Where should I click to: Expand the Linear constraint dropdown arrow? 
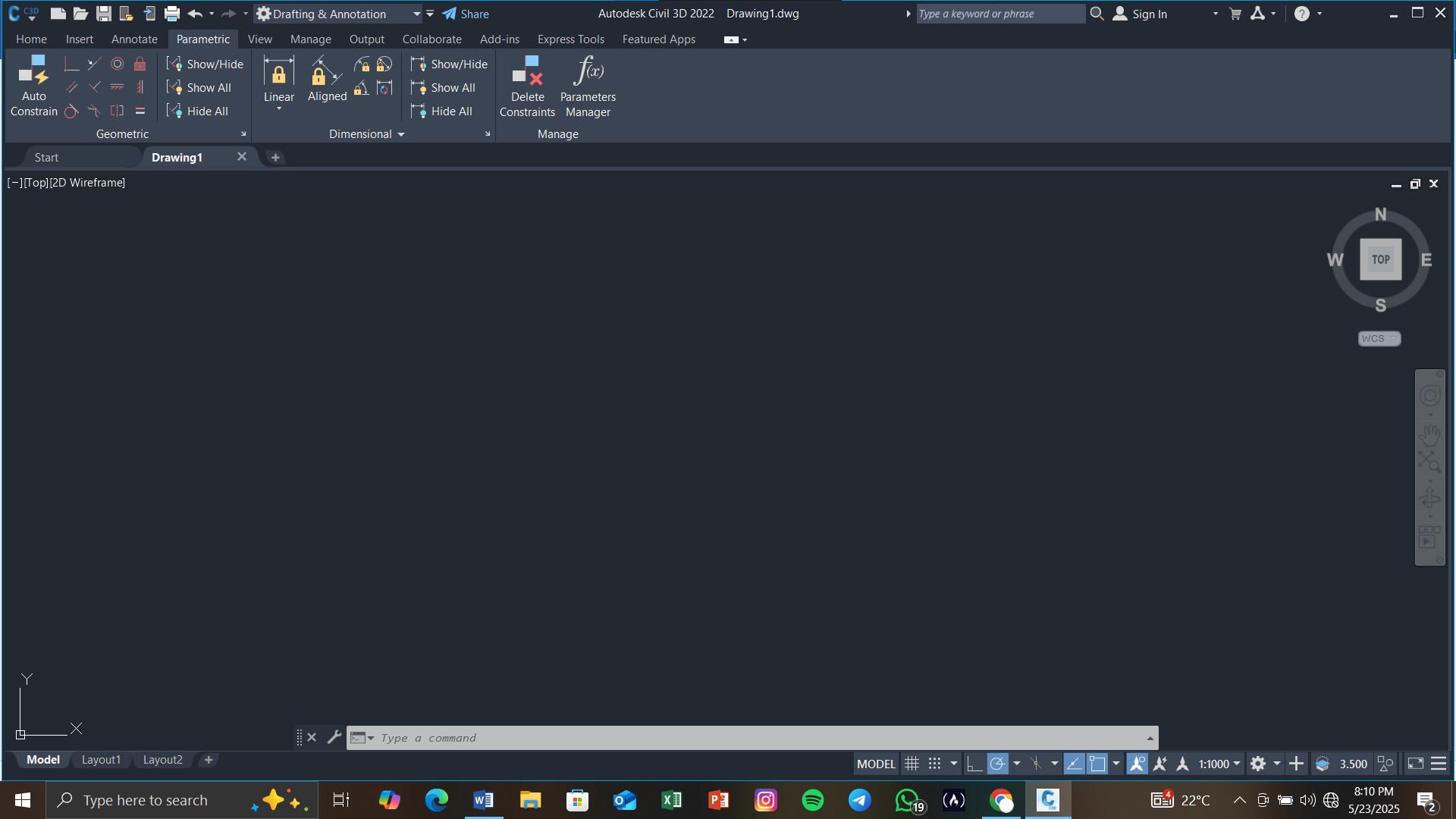click(278, 109)
